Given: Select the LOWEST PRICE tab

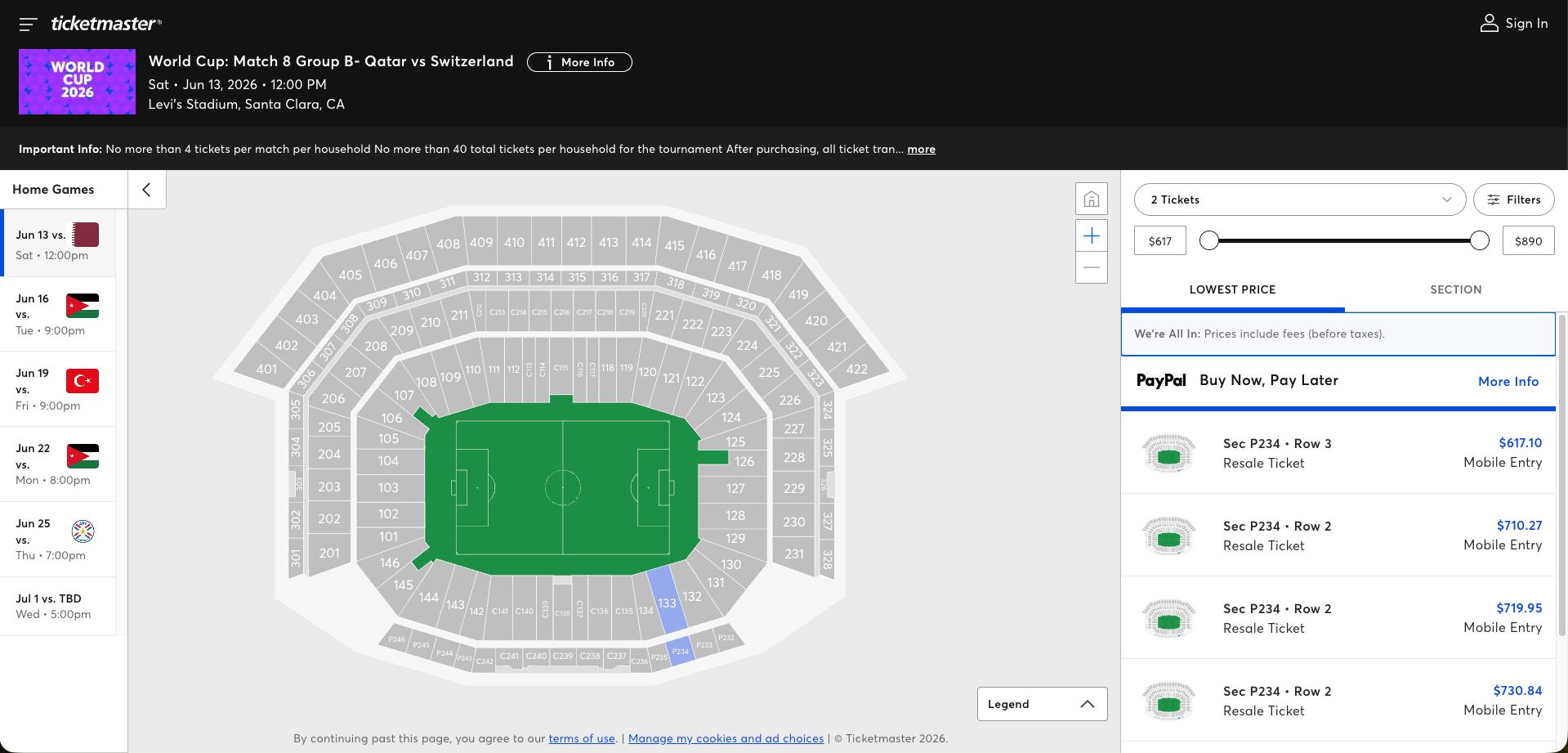Looking at the screenshot, I should 1232,289.
